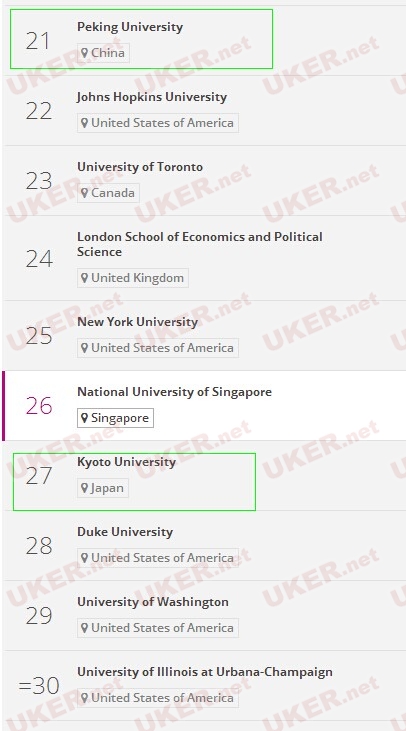Click the Singapore country tag button
Screen dimensions: 406x731
point(115,418)
